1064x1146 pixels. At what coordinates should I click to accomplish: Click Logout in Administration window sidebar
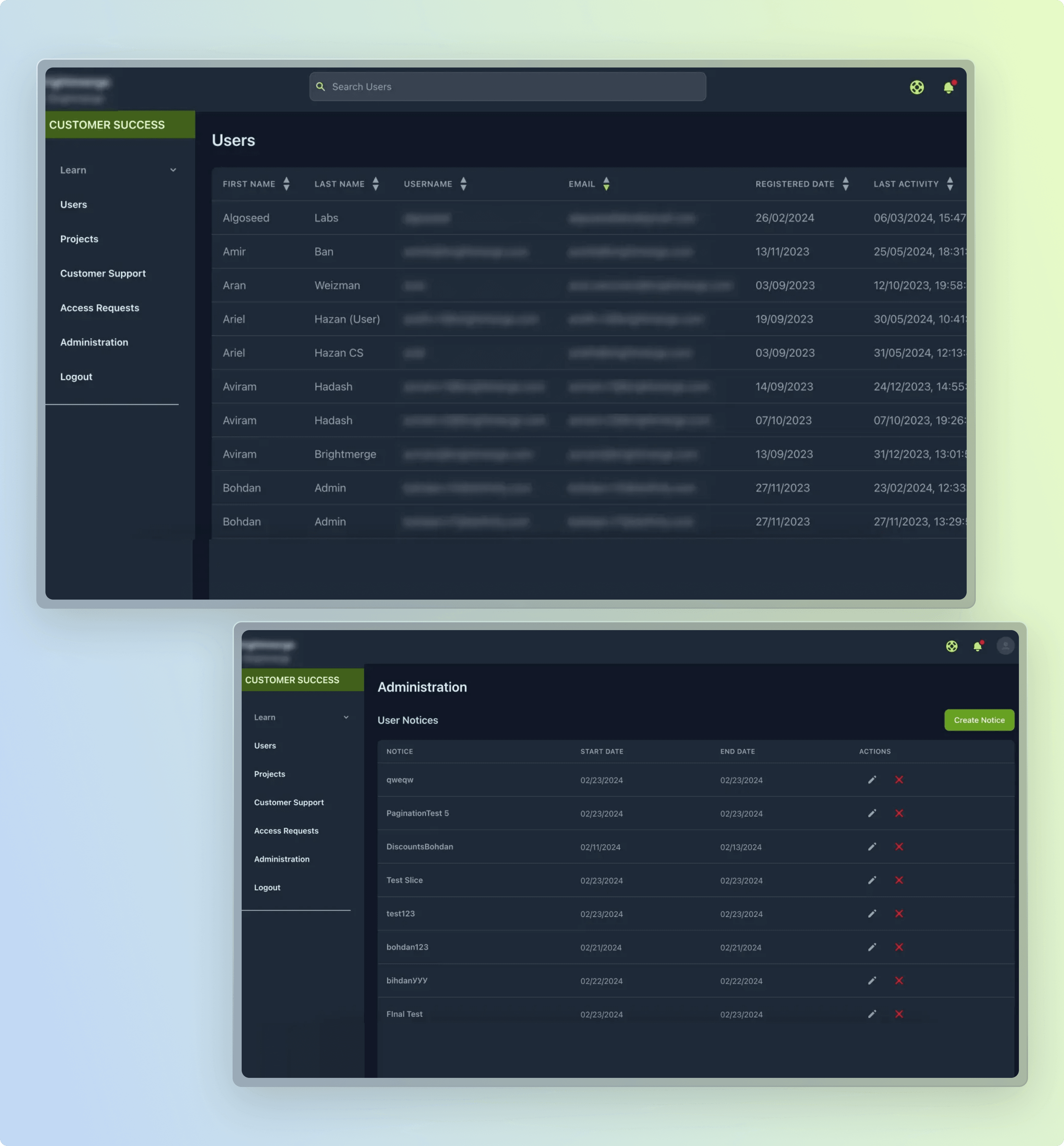267,887
